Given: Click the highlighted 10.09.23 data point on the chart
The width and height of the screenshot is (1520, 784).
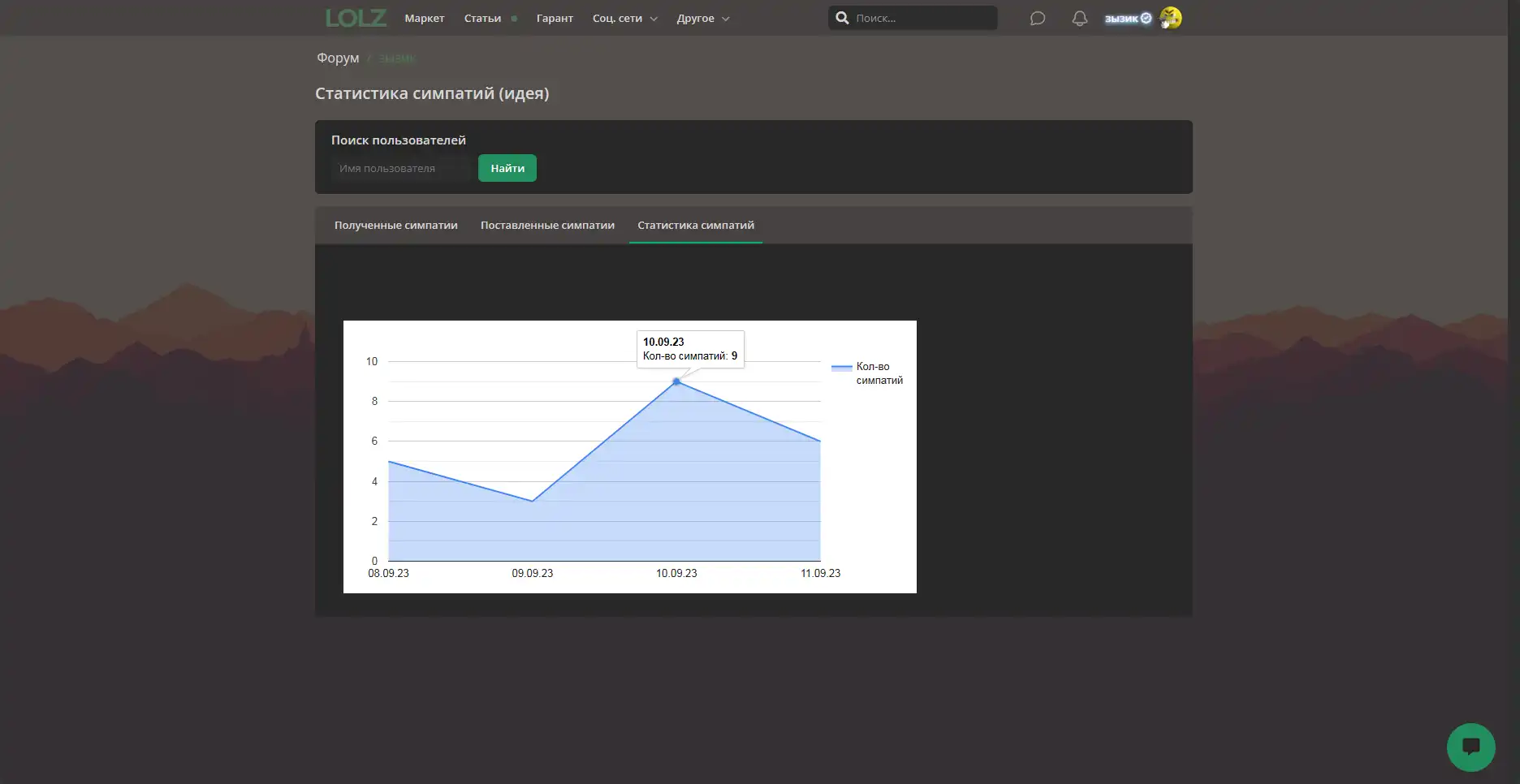Looking at the screenshot, I should coord(676,381).
